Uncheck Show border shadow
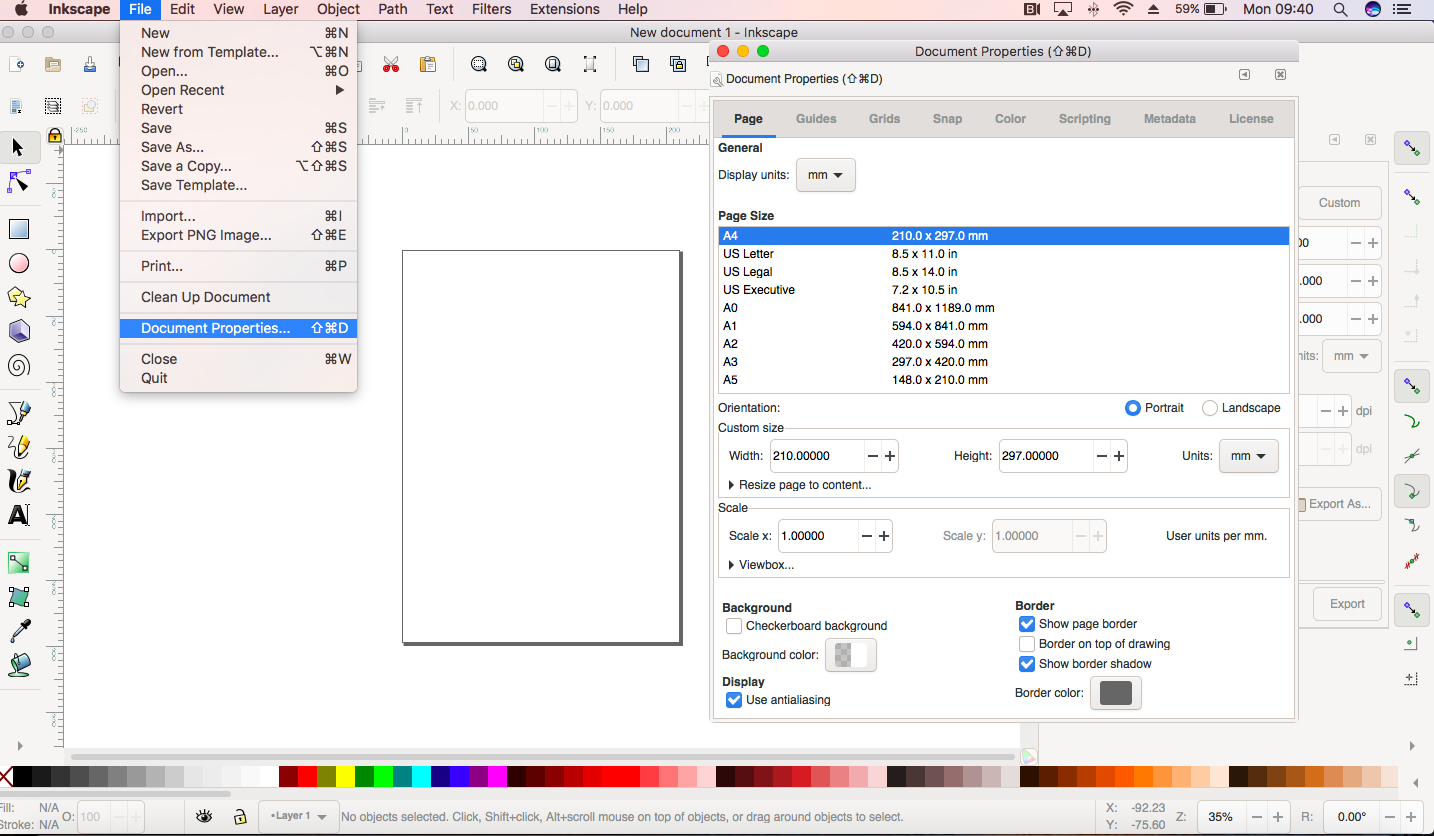This screenshot has width=1434, height=836. click(x=1027, y=664)
